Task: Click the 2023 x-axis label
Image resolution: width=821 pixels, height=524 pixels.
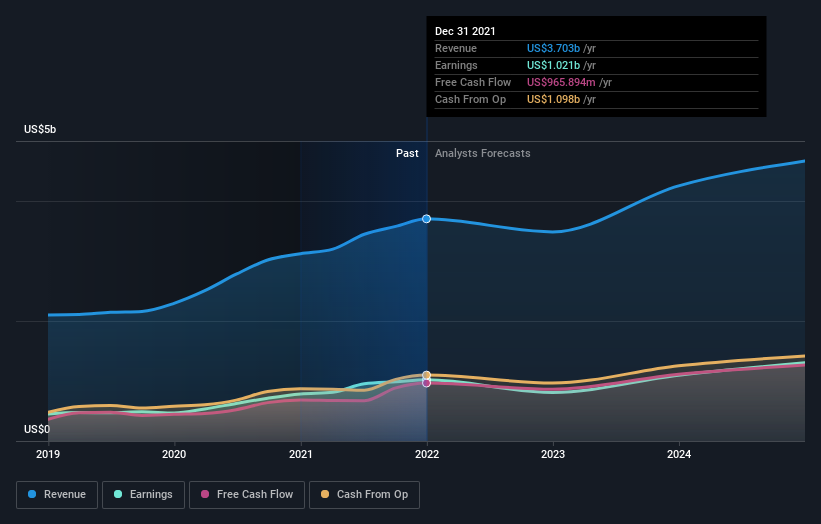Action: 553,454
